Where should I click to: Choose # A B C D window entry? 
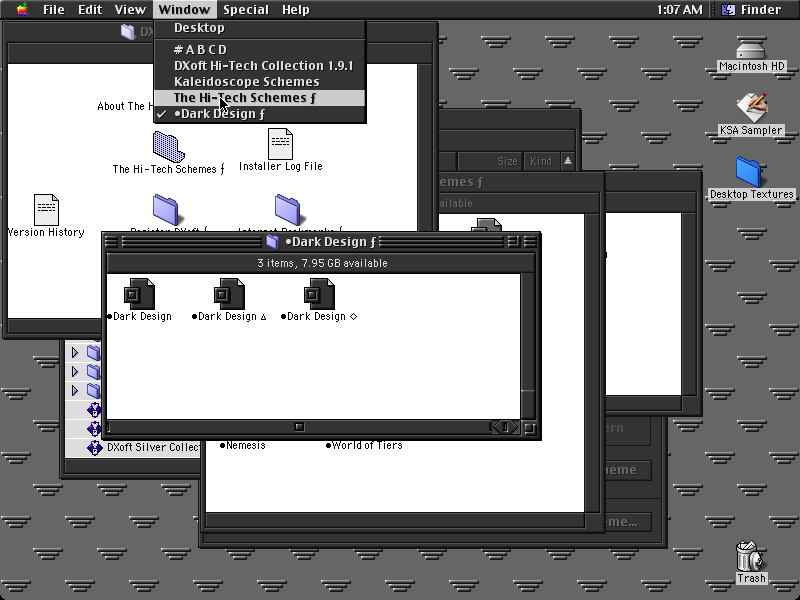click(x=260, y=49)
